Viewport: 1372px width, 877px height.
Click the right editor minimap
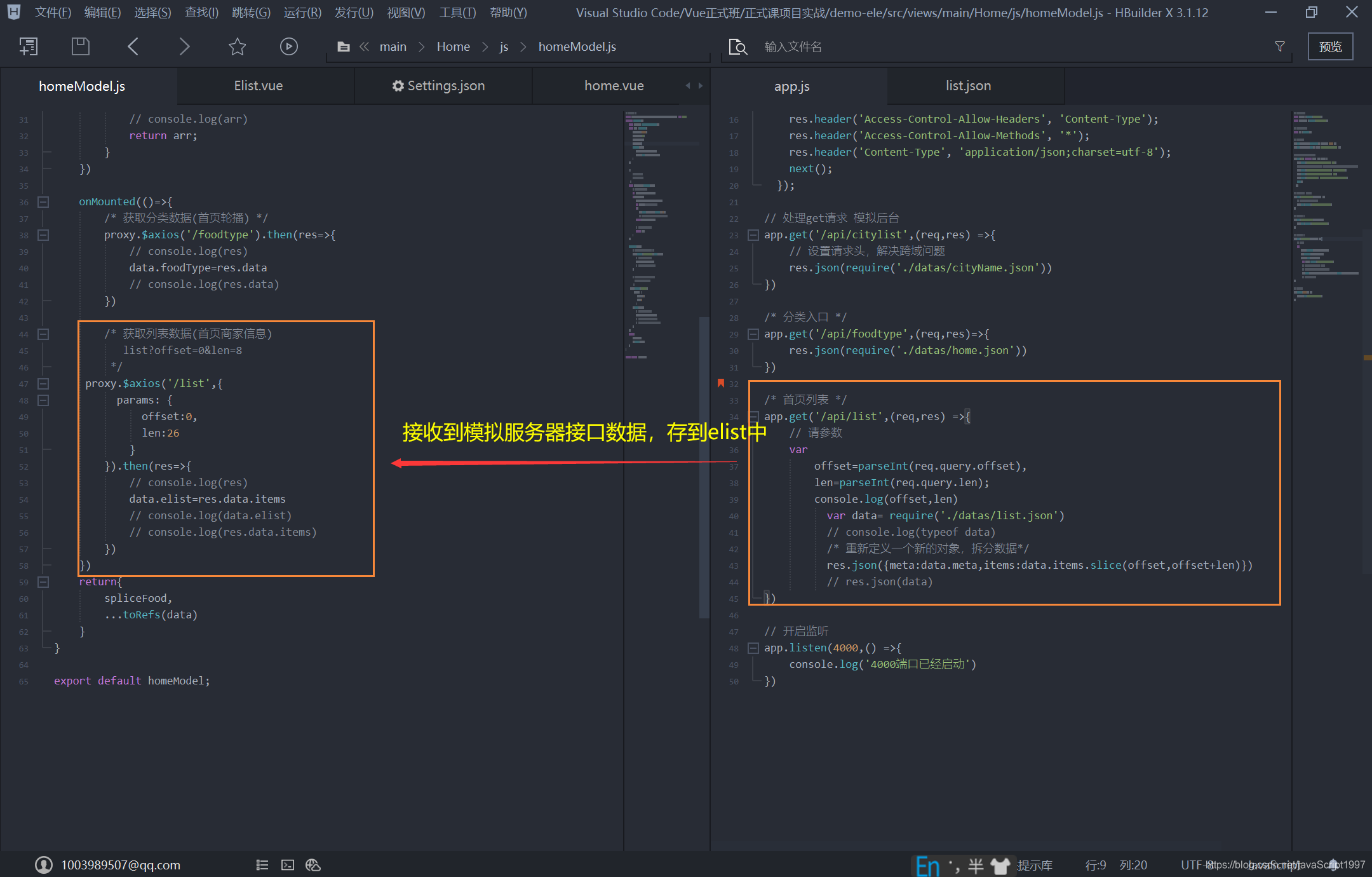[1326, 207]
